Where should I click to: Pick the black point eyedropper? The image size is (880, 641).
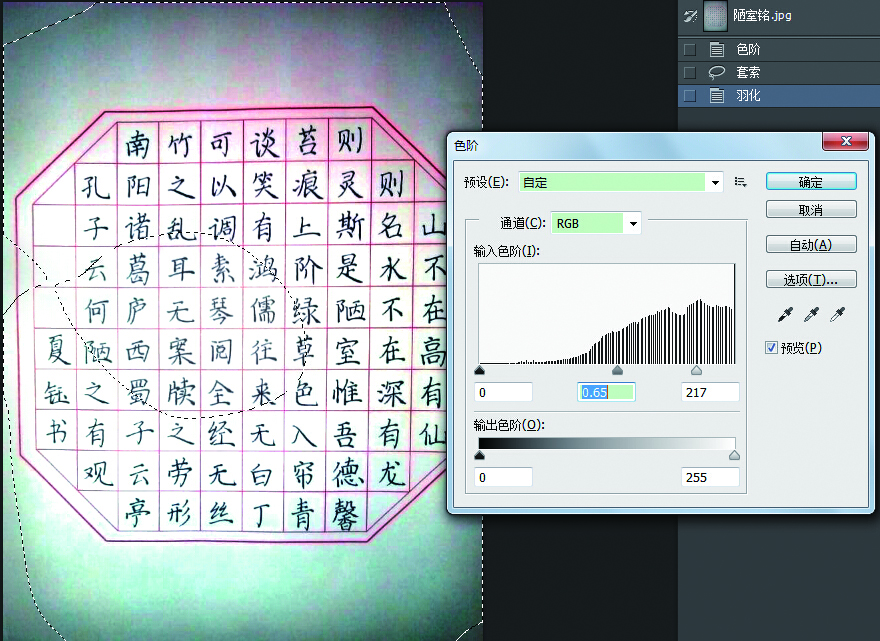pyautogui.click(x=785, y=315)
